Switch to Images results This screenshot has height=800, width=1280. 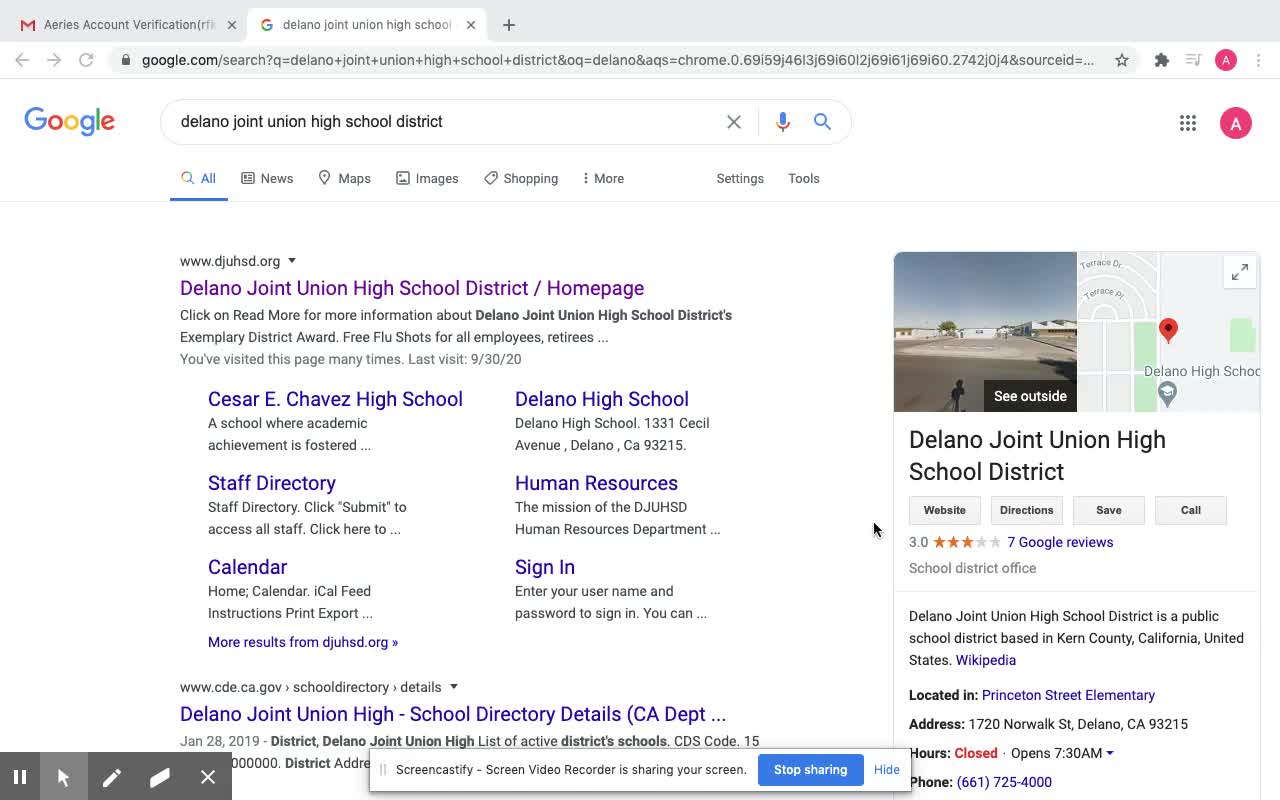click(427, 179)
